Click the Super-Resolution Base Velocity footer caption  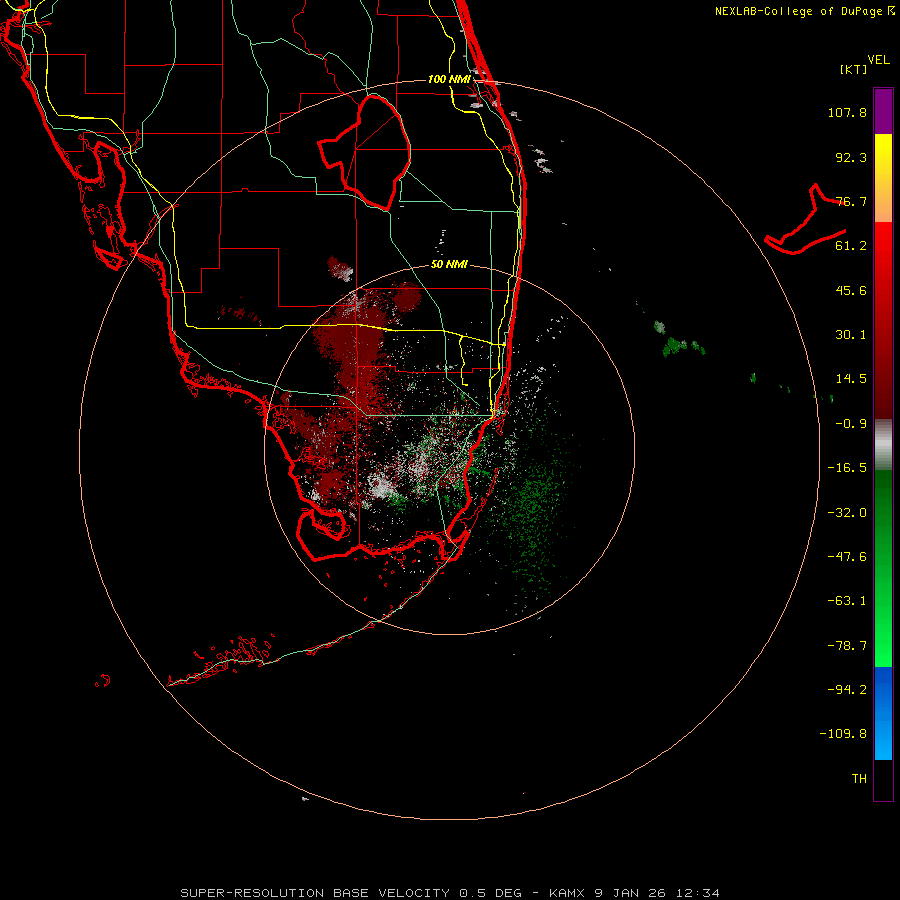click(450, 893)
